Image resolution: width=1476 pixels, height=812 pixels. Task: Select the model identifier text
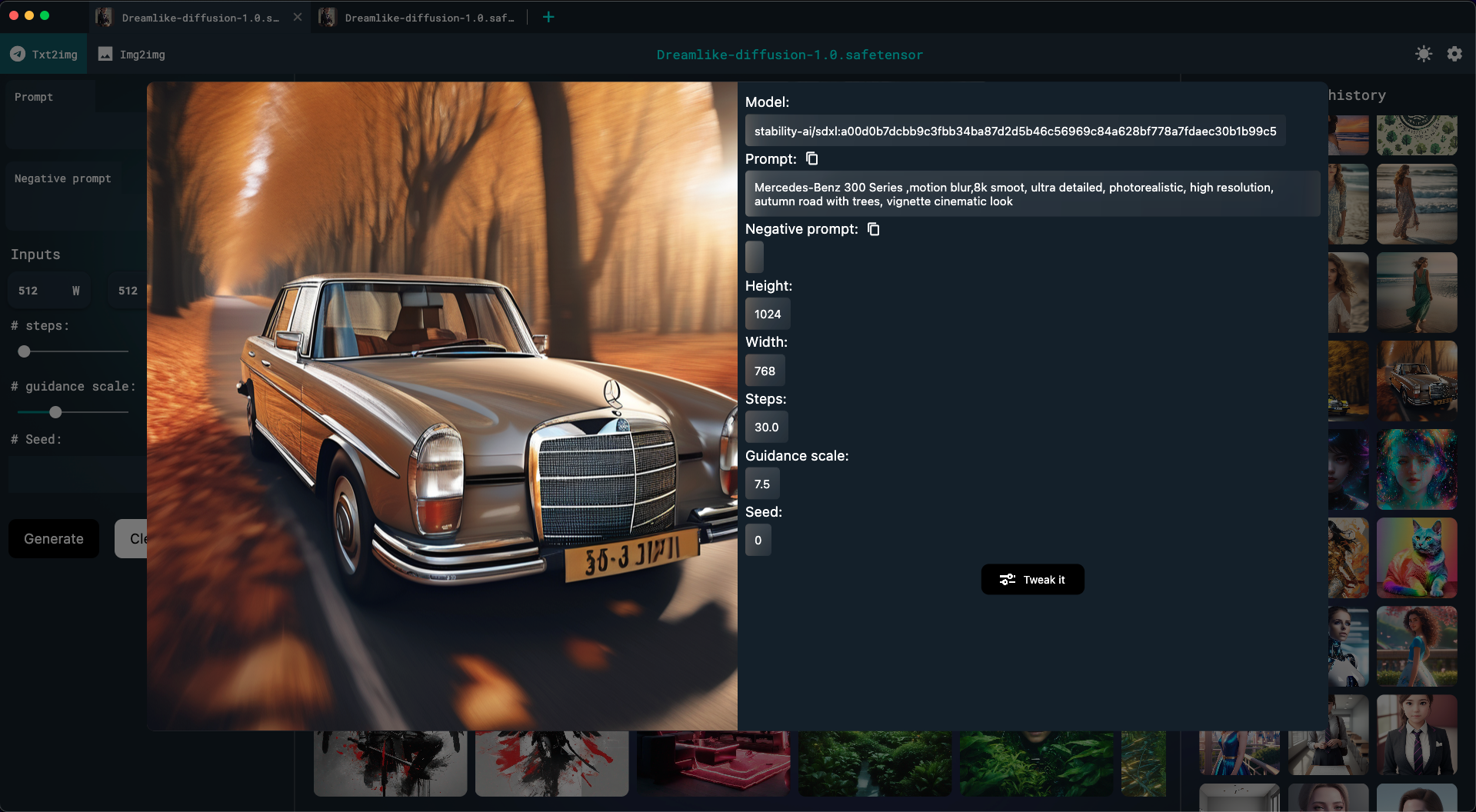pos(1015,131)
